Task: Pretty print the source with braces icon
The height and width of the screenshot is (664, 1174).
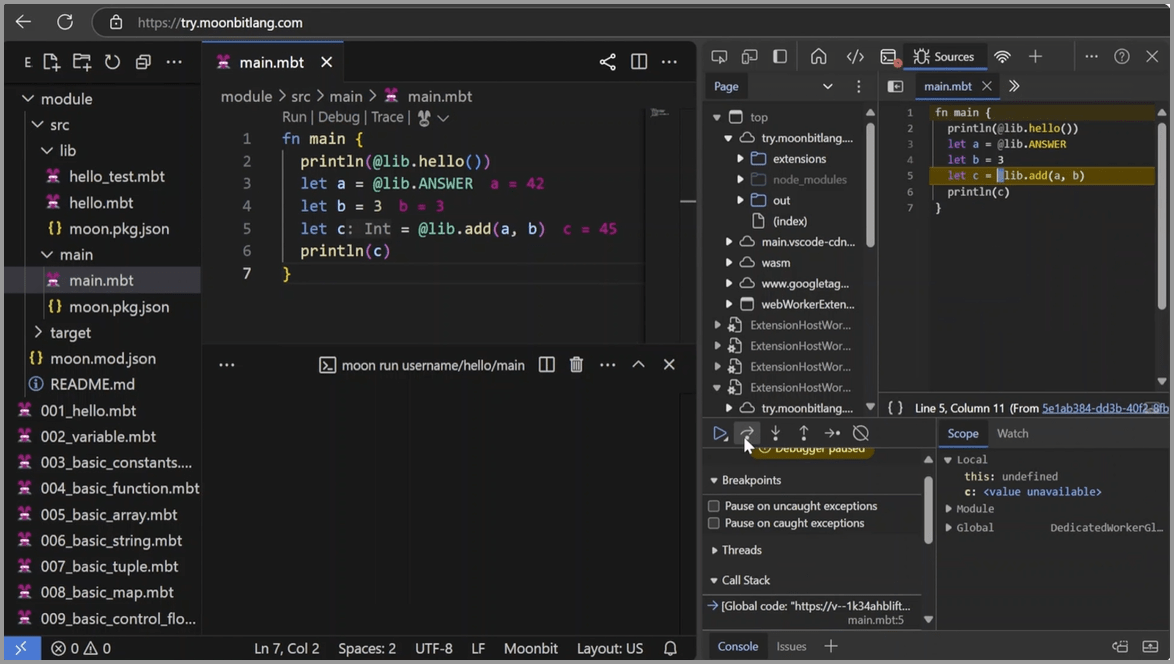Action: (895, 408)
